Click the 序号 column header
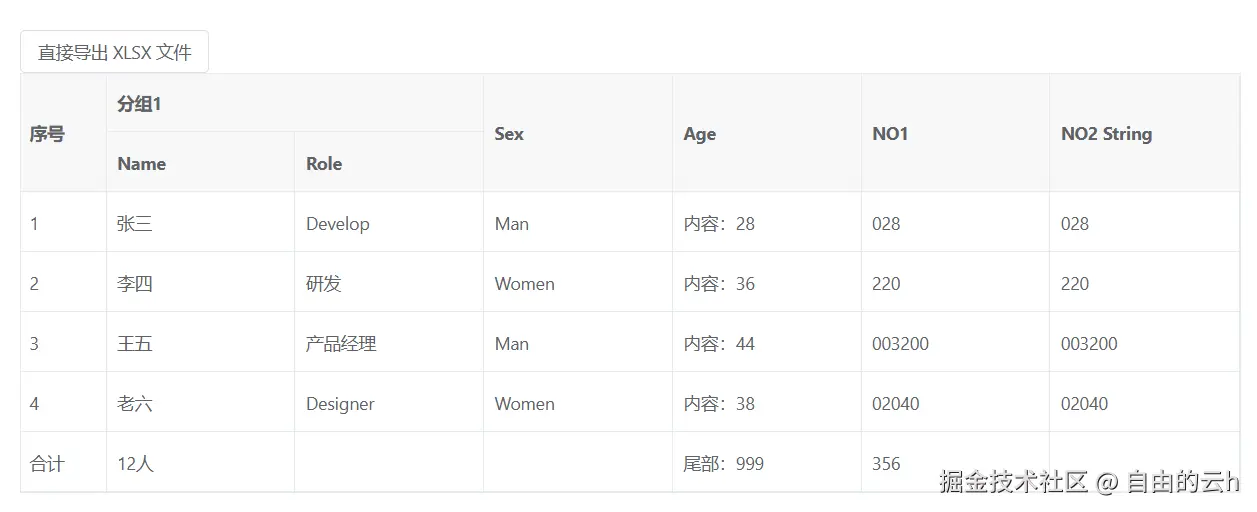1257x512 pixels. click(47, 134)
